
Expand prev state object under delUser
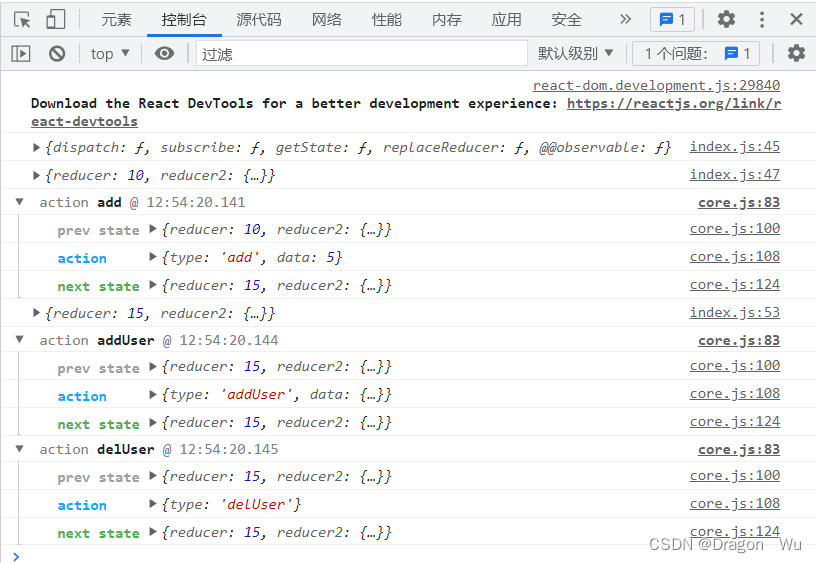[x=153, y=476]
